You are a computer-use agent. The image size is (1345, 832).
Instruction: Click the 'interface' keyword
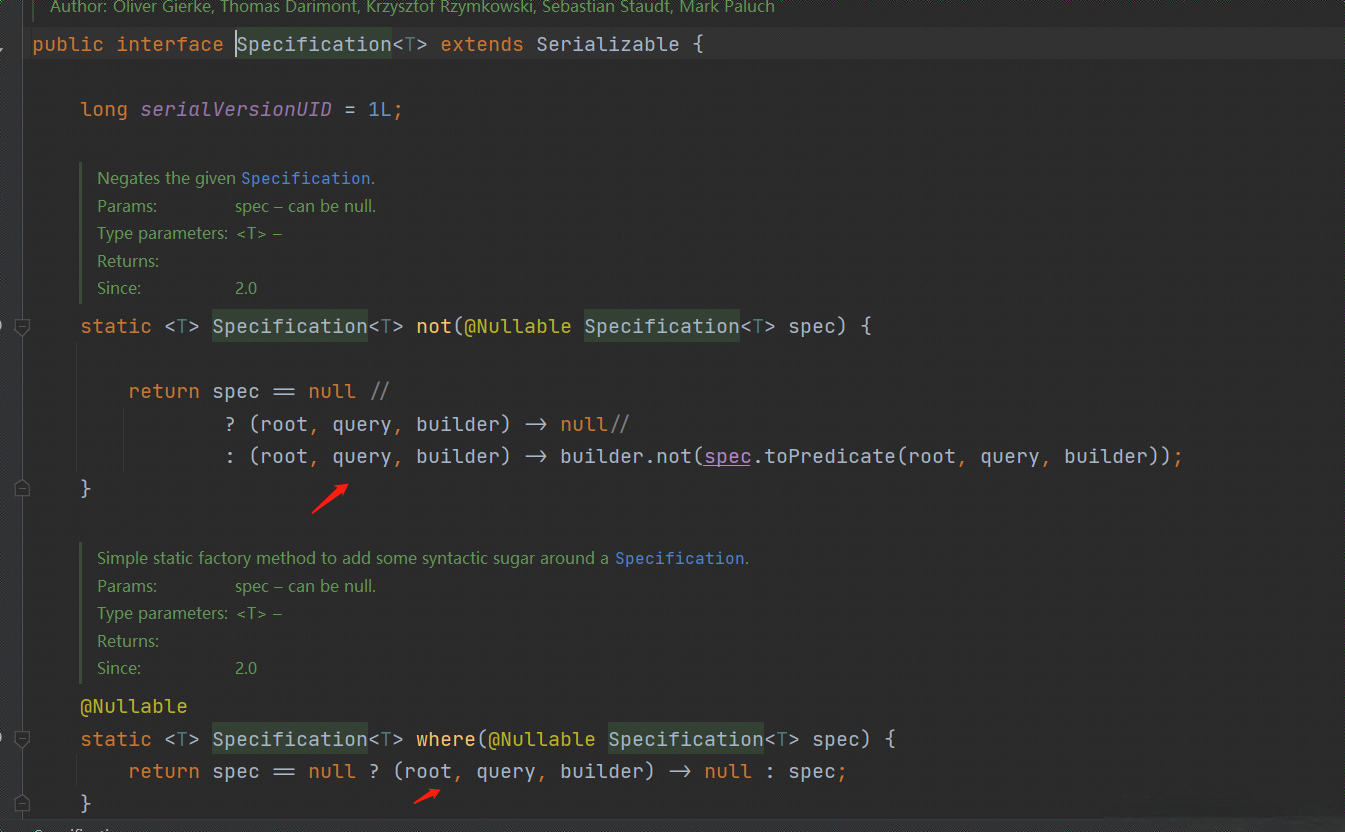pyautogui.click(x=170, y=44)
